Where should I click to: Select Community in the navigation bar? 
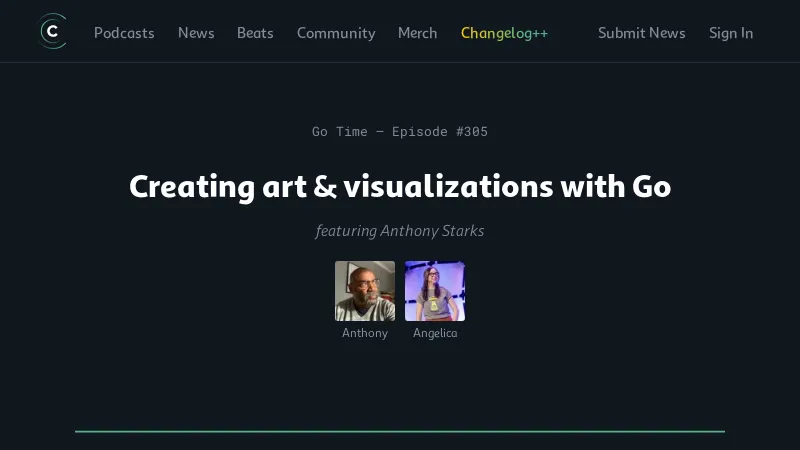pos(336,33)
